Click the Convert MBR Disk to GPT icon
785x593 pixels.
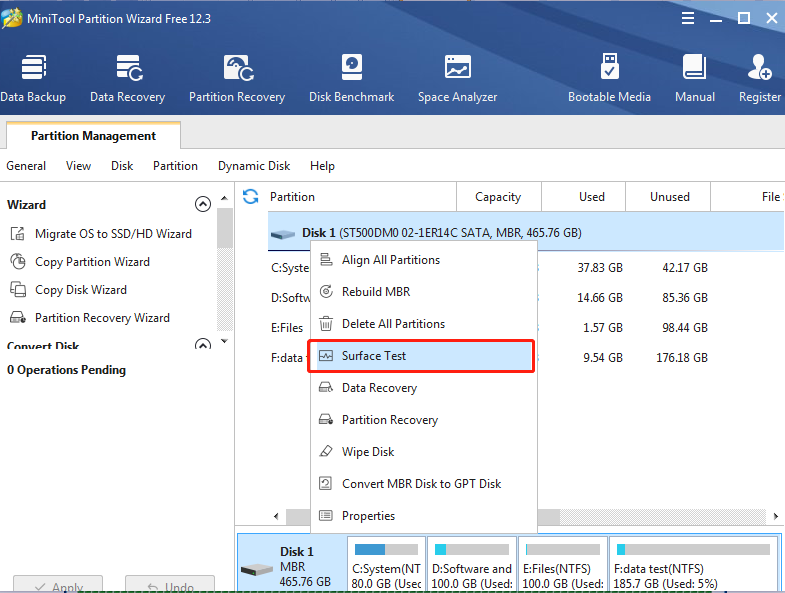(x=326, y=483)
